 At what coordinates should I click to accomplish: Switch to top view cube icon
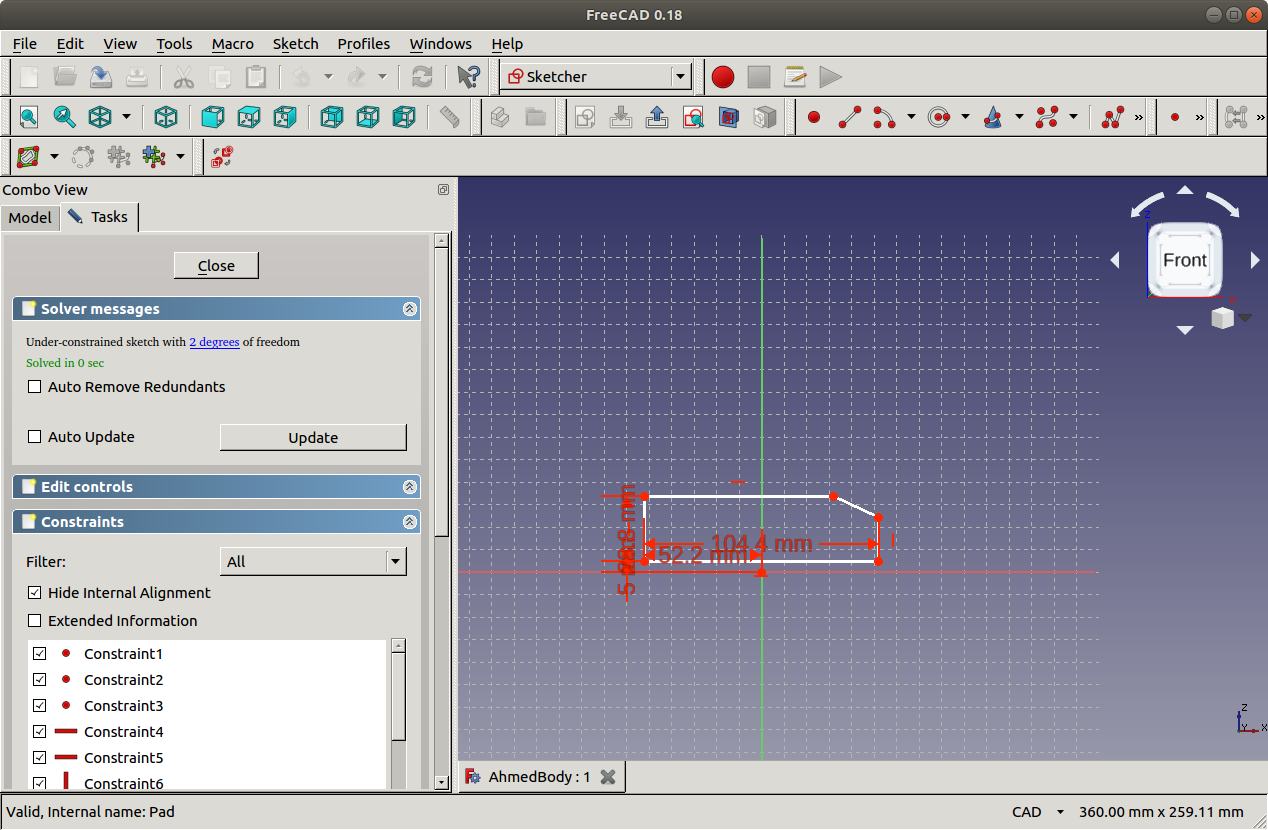point(248,117)
